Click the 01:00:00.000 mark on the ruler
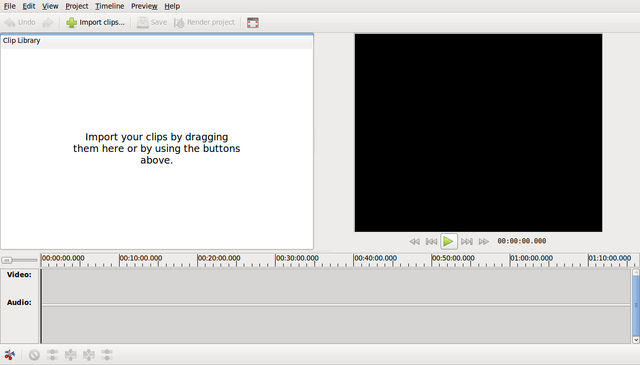 coord(531,258)
